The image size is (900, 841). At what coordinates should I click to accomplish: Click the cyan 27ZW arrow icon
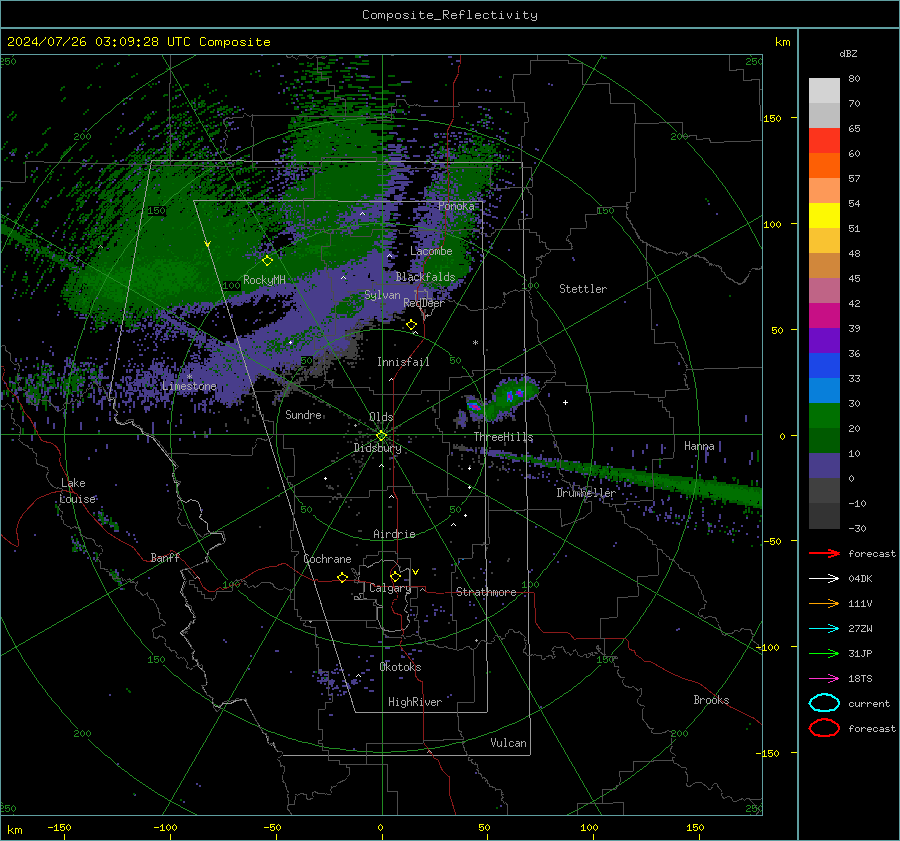[824, 628]
